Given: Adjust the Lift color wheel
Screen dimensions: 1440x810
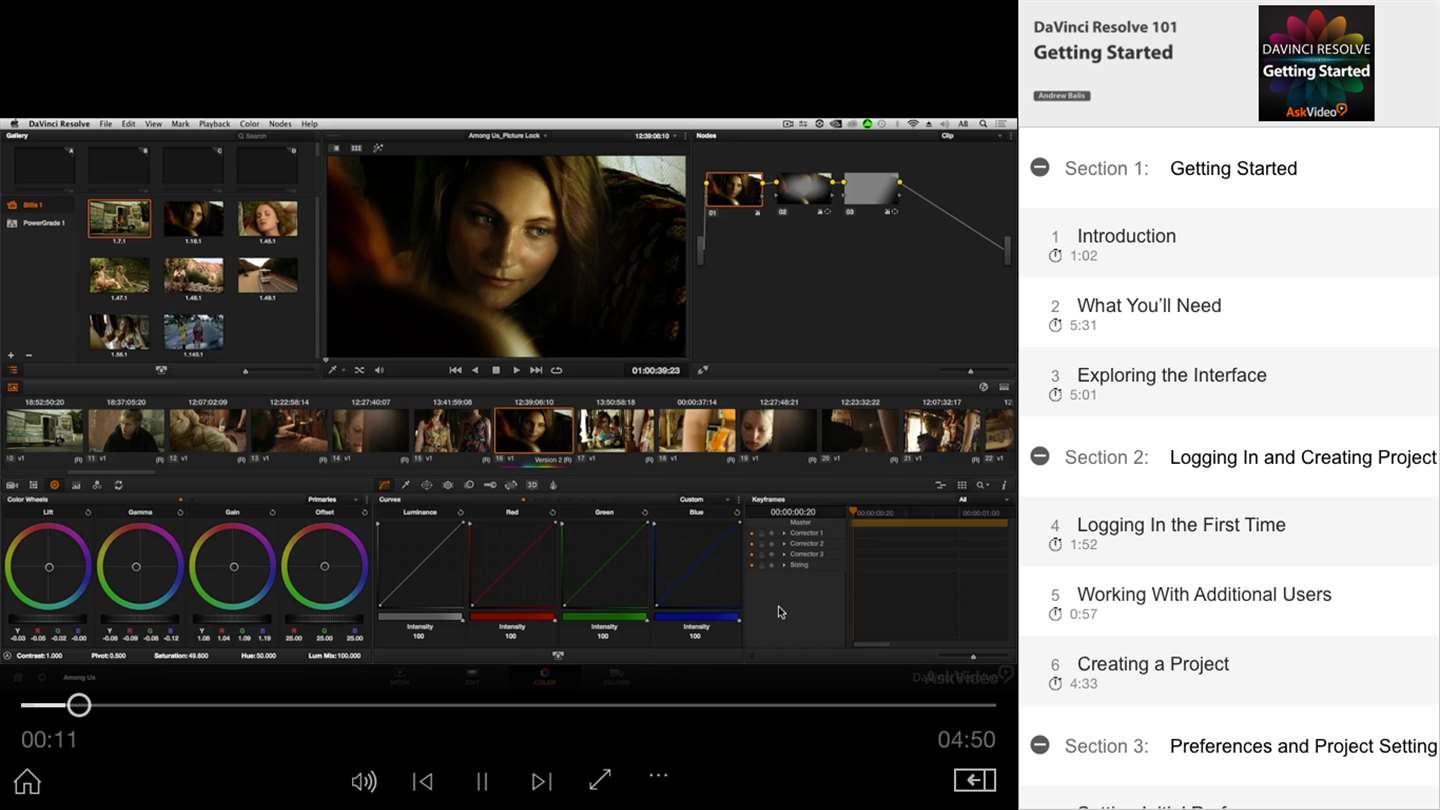Looking at the screenshot, I should click(x=48, y=567).
